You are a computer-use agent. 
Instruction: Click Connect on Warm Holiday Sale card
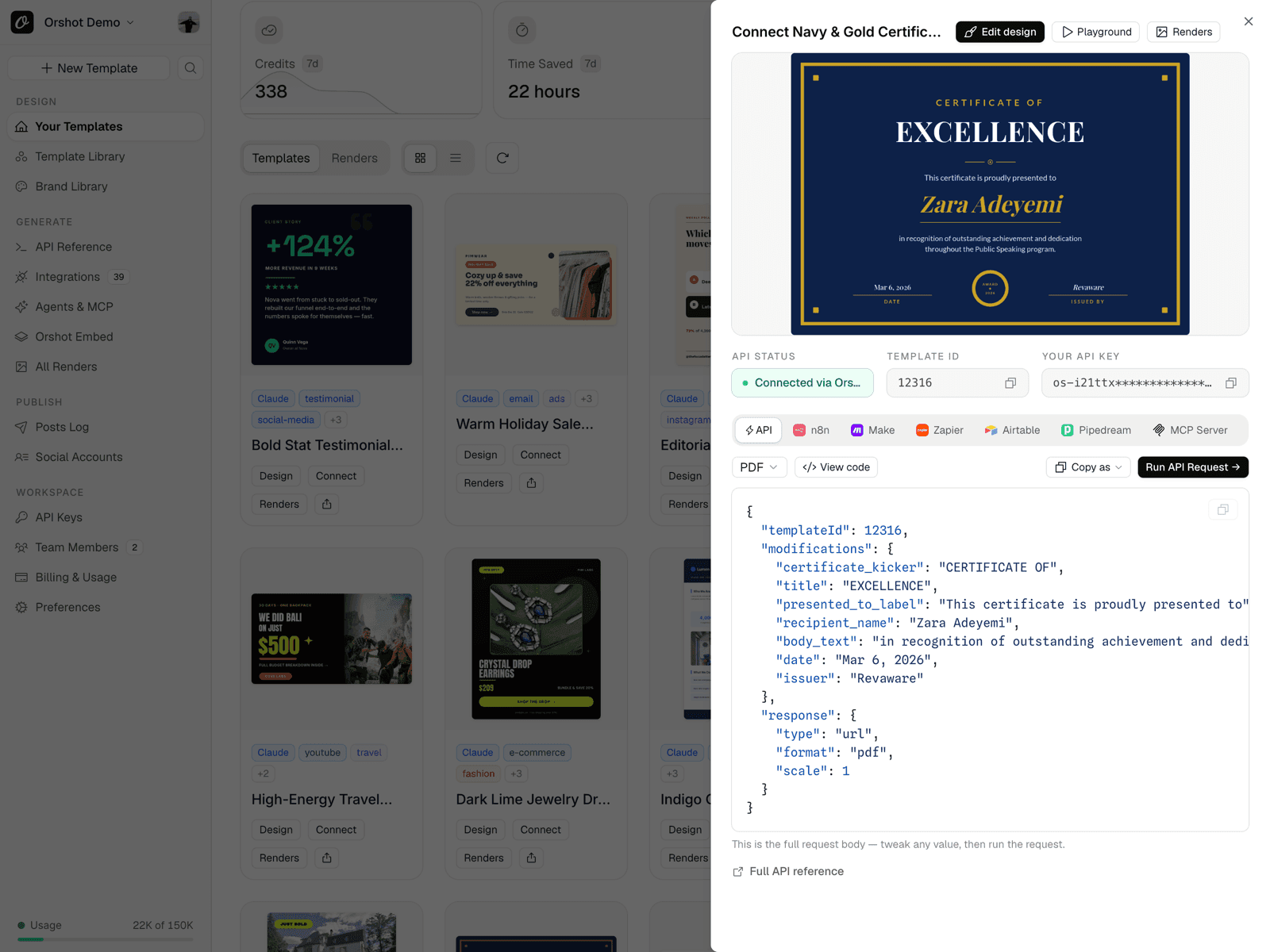click(x=541, y=455)
